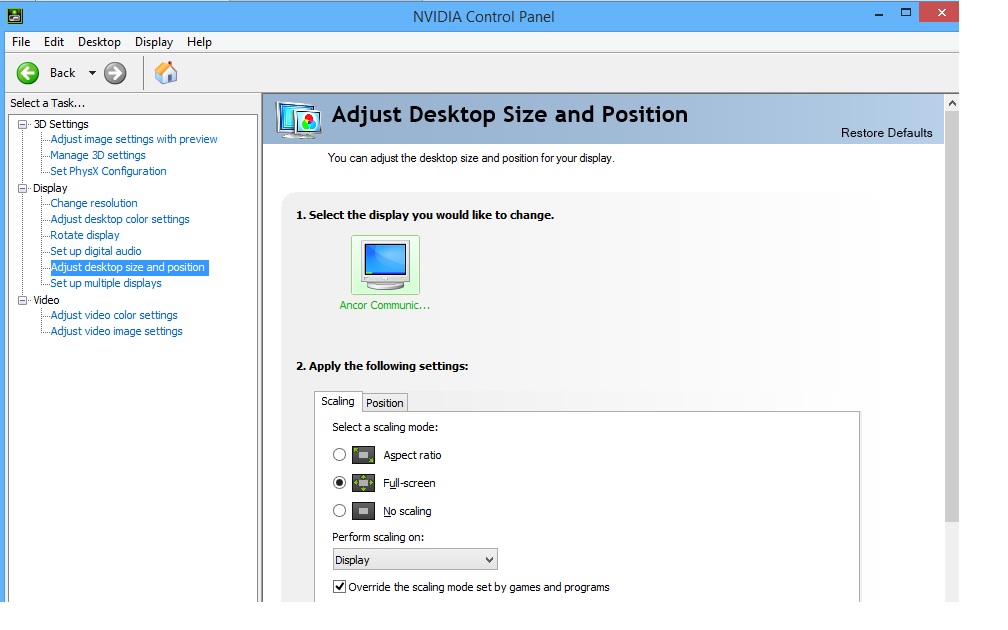Select the Ancor Communic display monitor icon
The image size is (1008, 630).
point(385,265)
